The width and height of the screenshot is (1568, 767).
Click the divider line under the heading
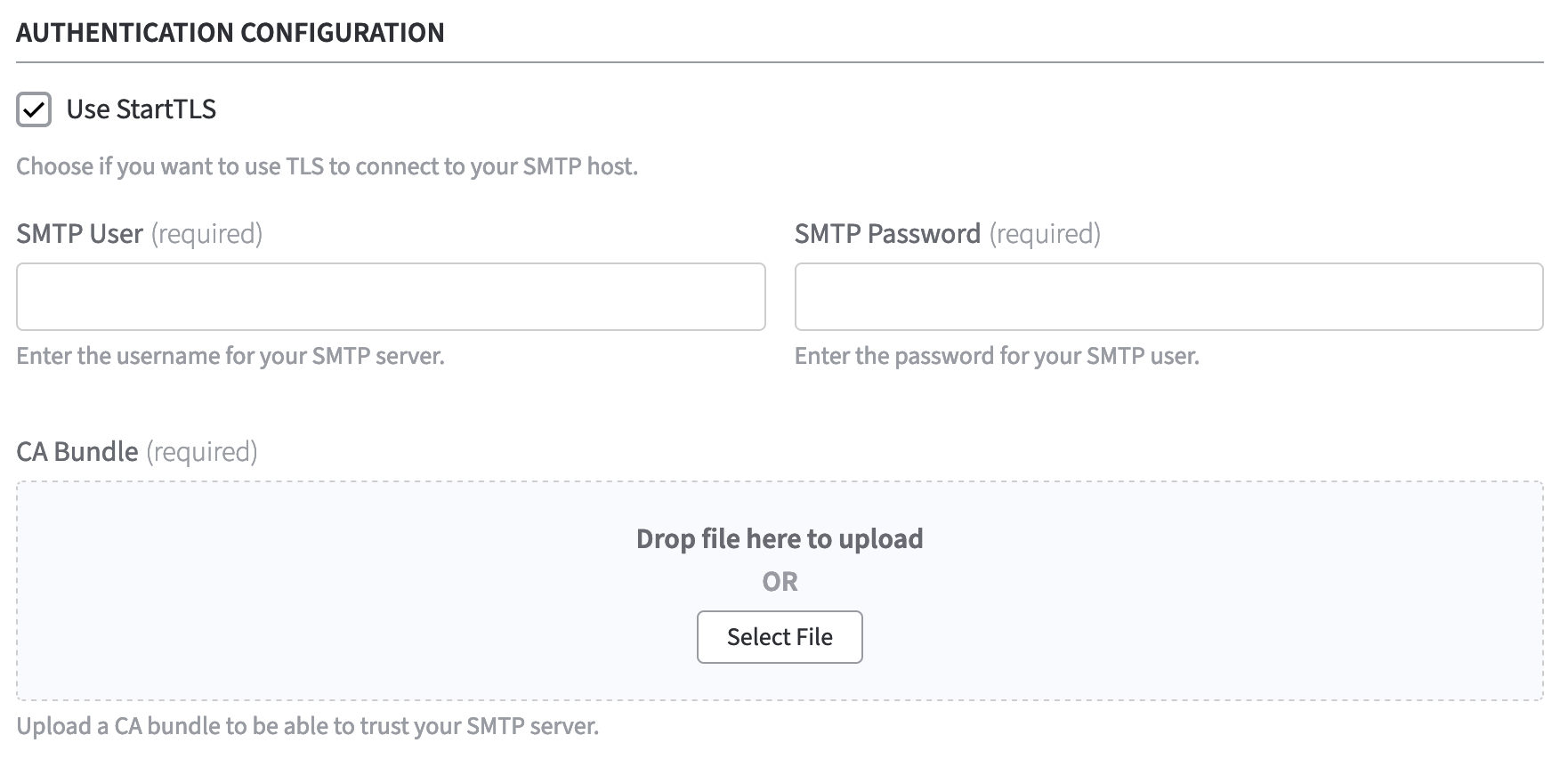click(x=780, y=62)
